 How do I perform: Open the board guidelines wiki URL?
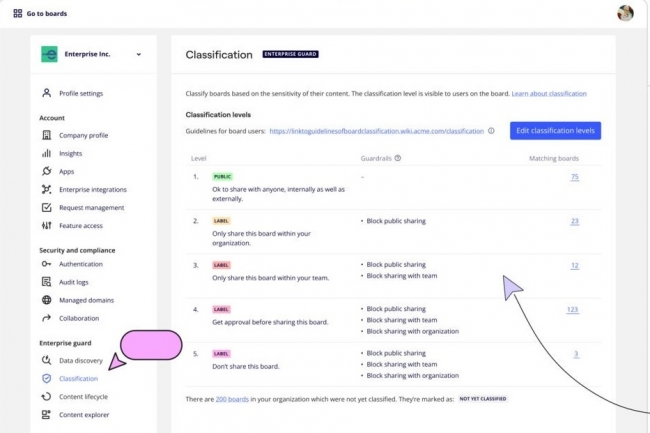point(376,130)
